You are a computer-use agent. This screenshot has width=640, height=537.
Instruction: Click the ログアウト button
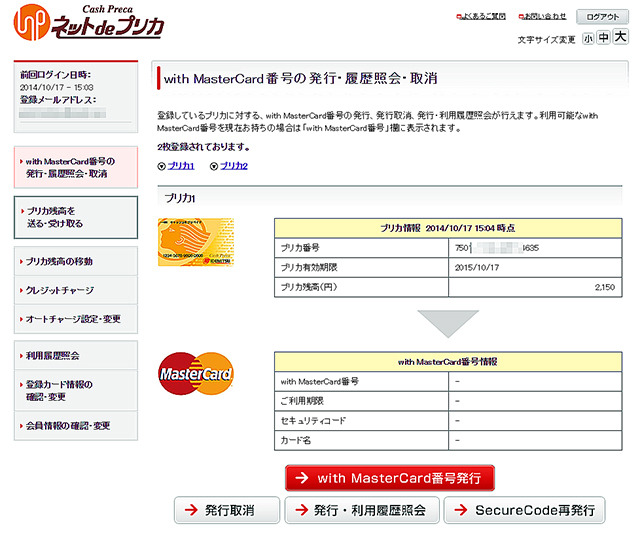click(602, 17)
